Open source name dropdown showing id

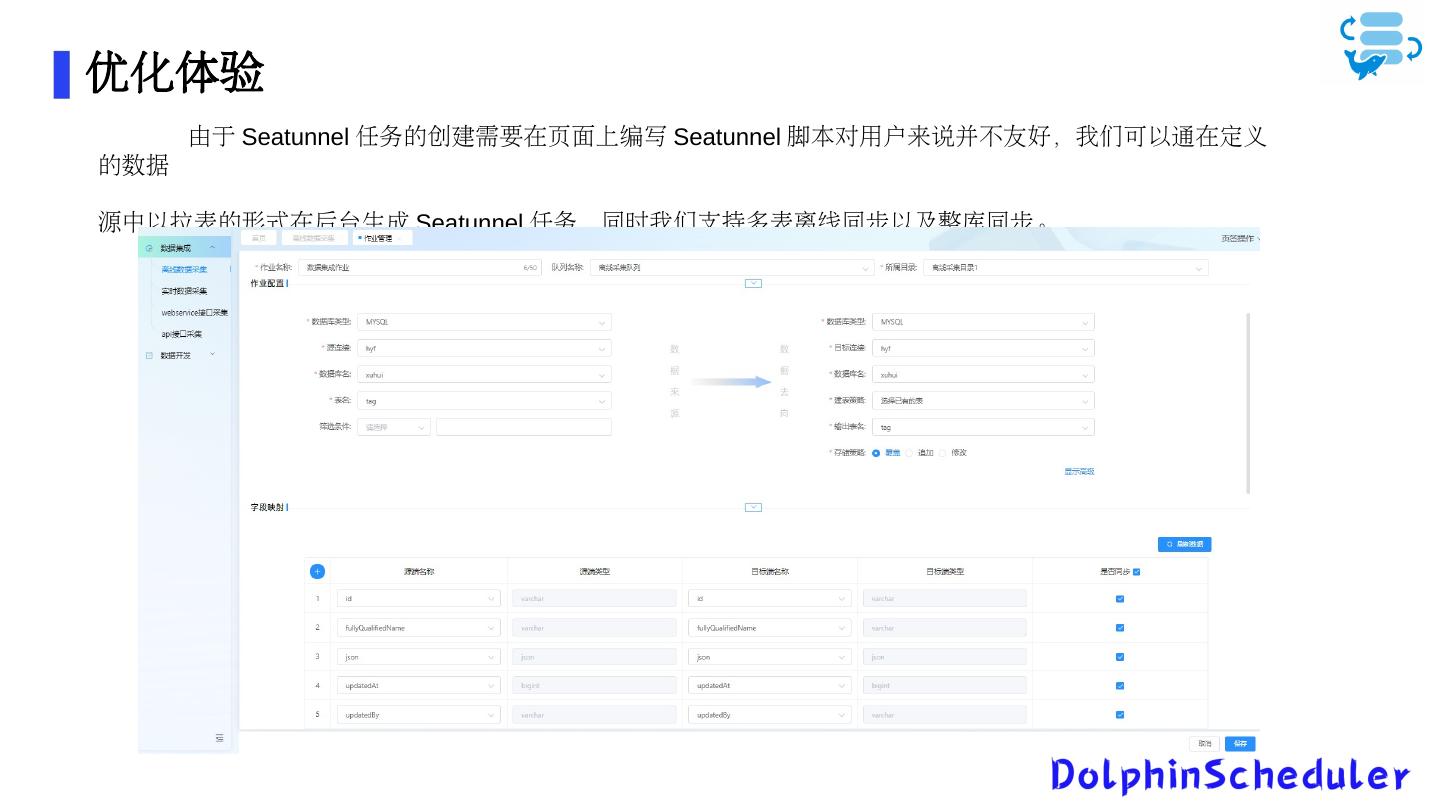(x=419, y=599)
